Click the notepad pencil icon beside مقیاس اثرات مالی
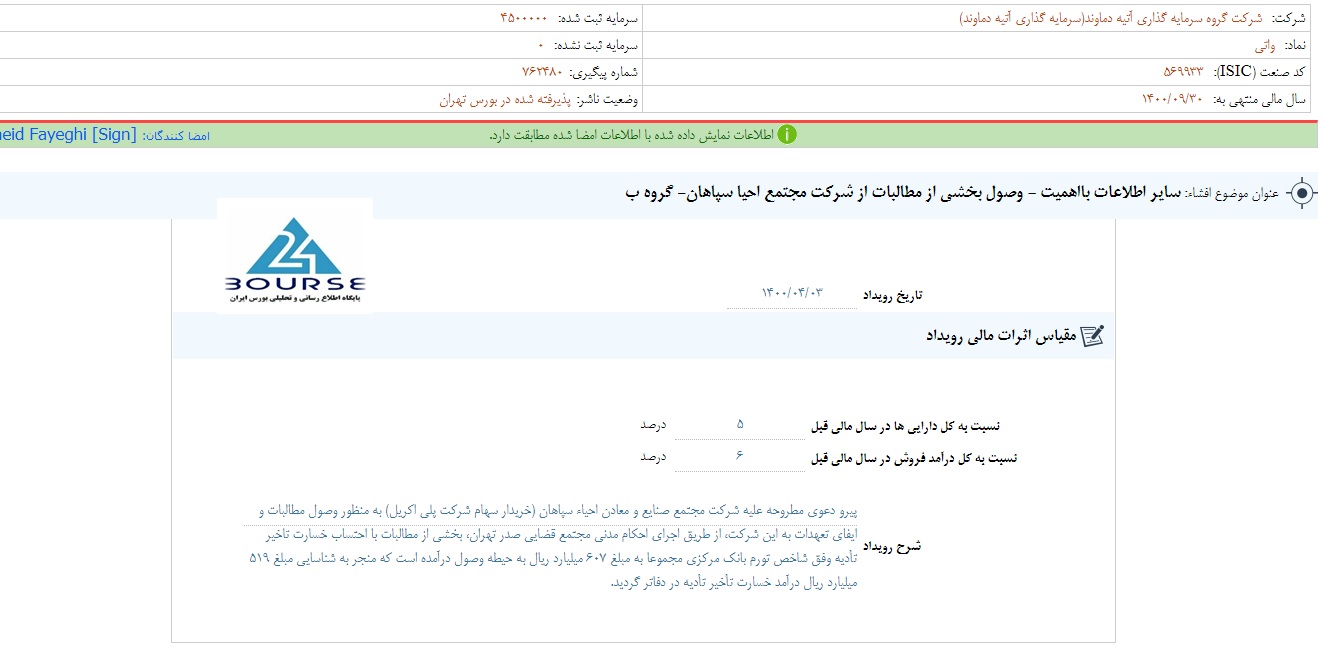The height and width of the screenshot is (647, 1324). coord(1093,336)
